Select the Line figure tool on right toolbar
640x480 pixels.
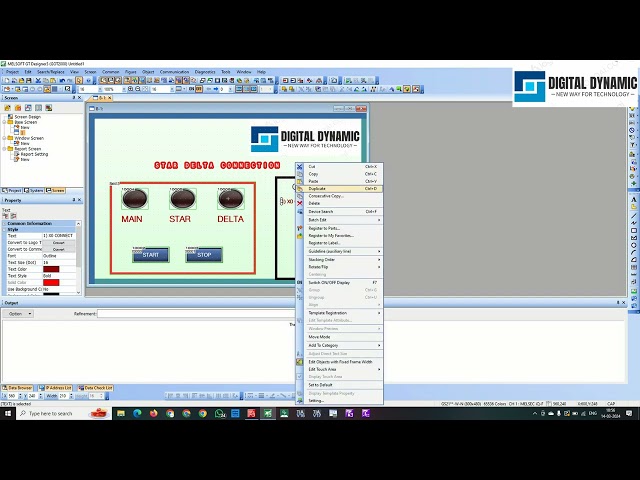[x=633, y=216]
